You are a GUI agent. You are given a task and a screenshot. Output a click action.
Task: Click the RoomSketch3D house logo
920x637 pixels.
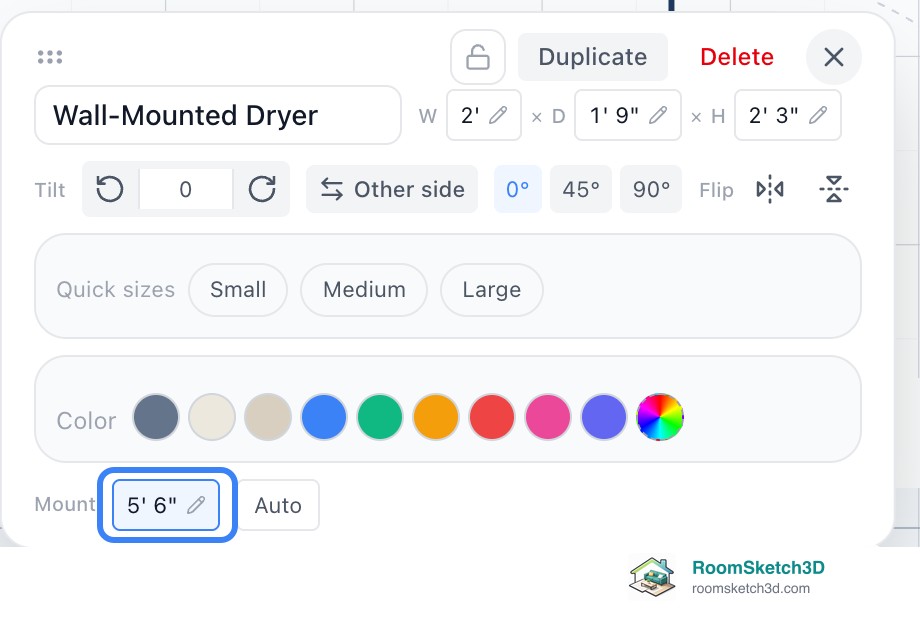[652, 577]
